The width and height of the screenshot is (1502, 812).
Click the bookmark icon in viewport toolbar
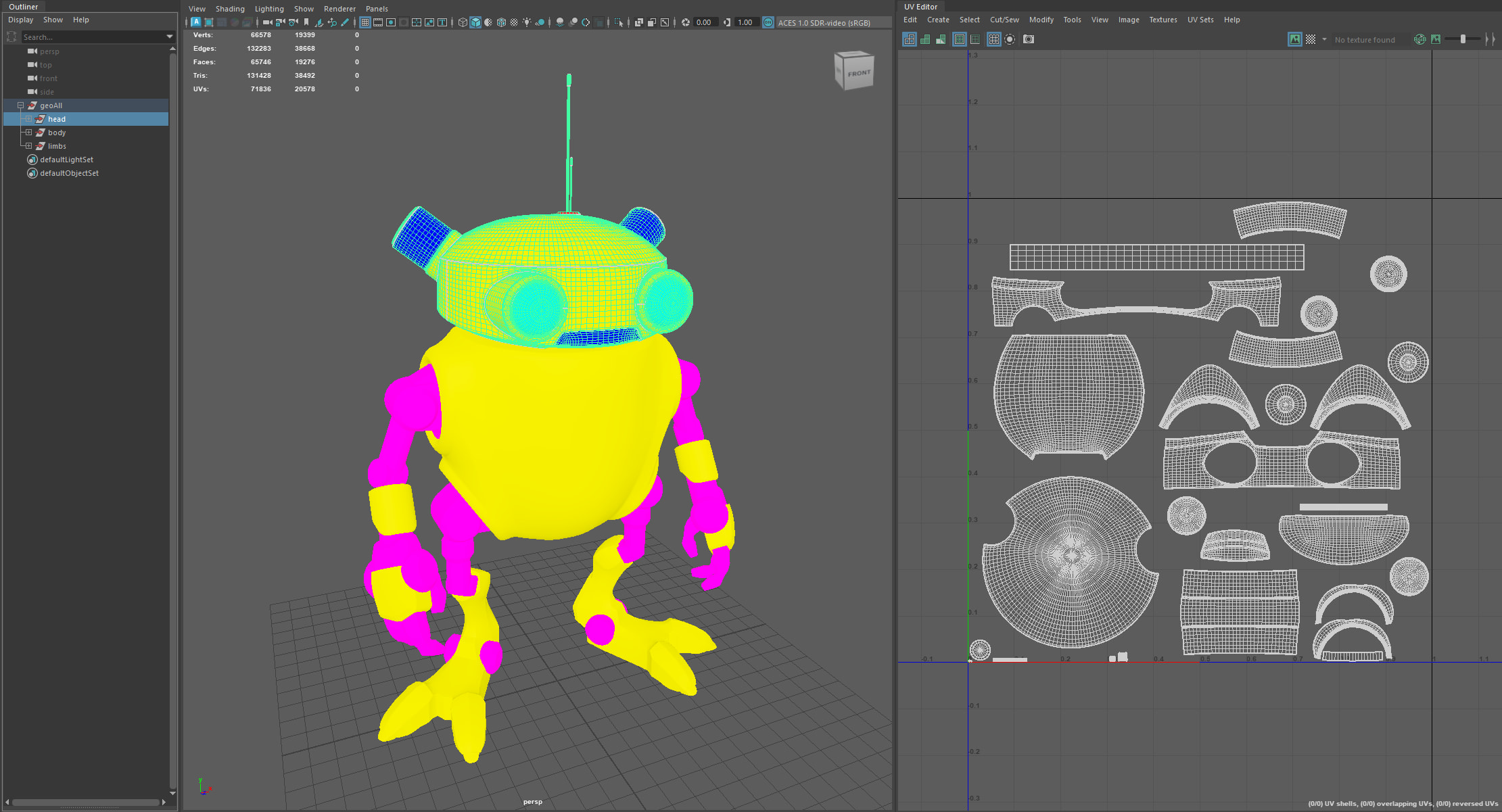(x=306, y=22)
